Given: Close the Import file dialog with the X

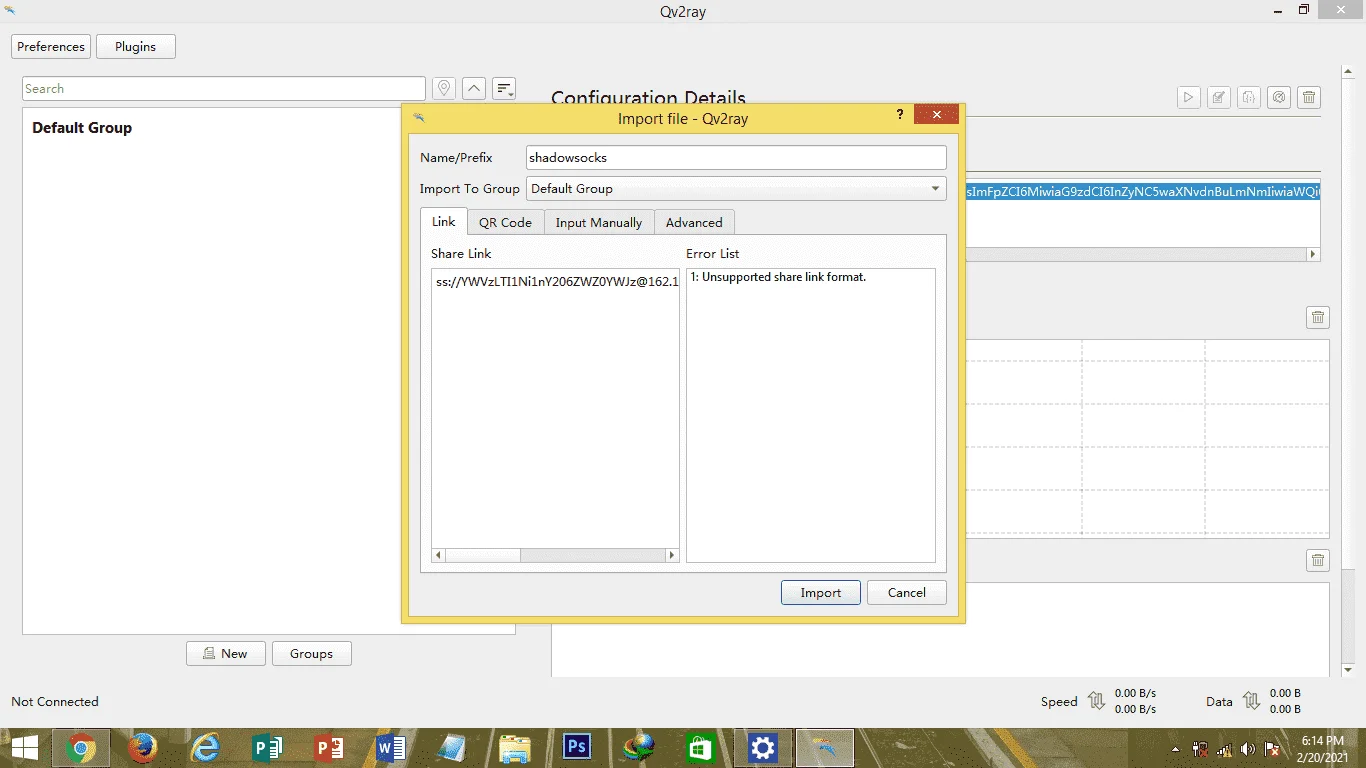Looking at the screenshot, I should [936, 115].
